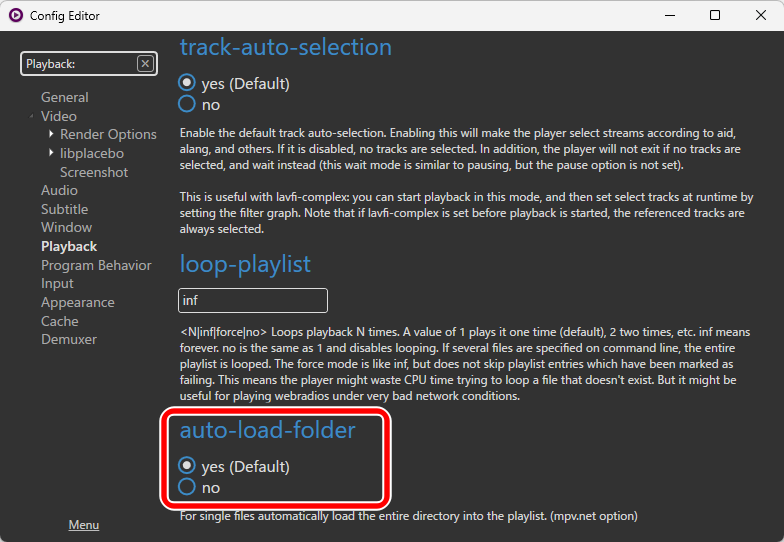Choose 'no' for auto-load-folder
This screenshot has height=542, width=784.
tap(187, 487)
